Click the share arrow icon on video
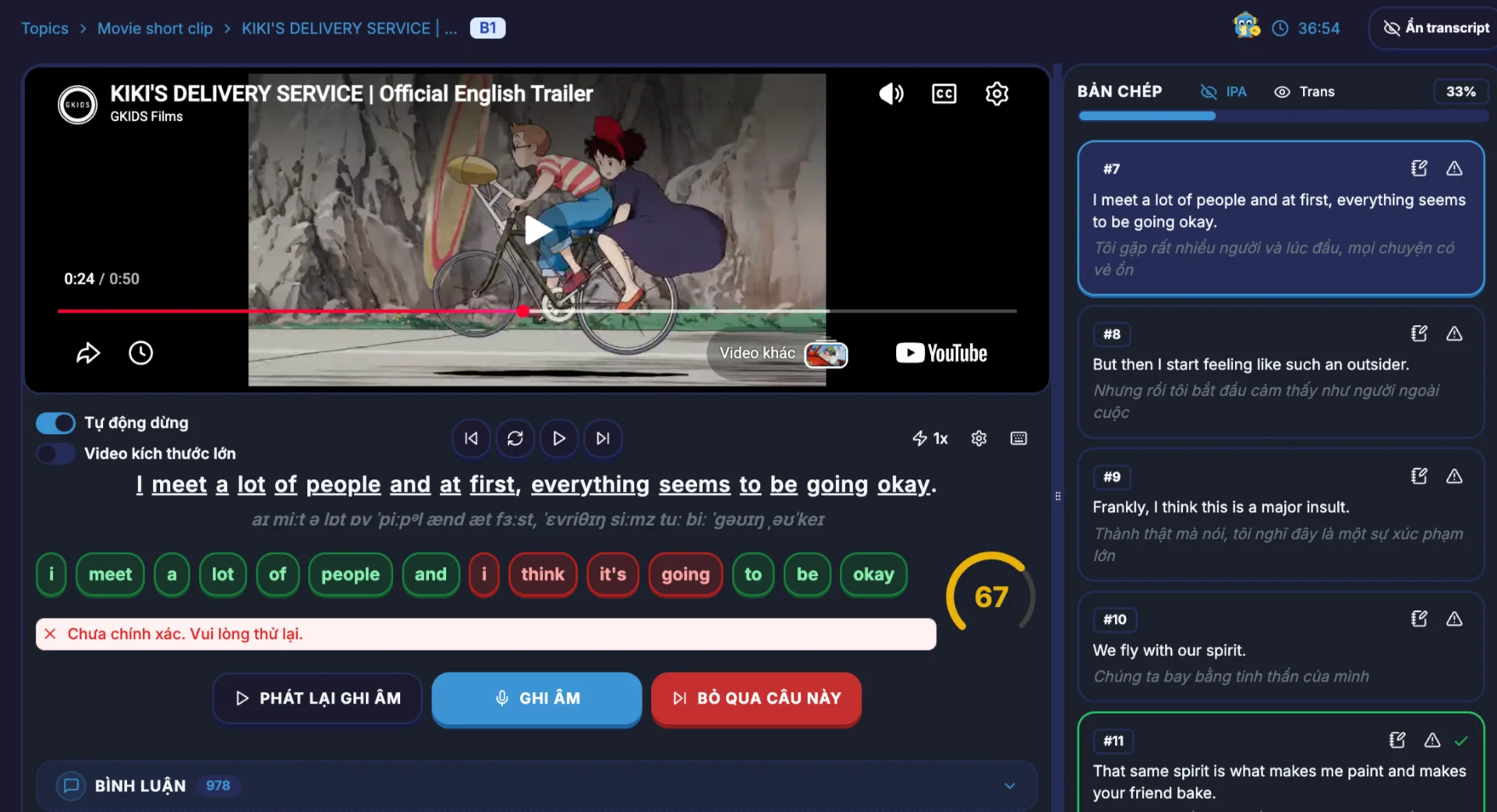This screenshot has width=1497, height=812. tap(88, 353)
